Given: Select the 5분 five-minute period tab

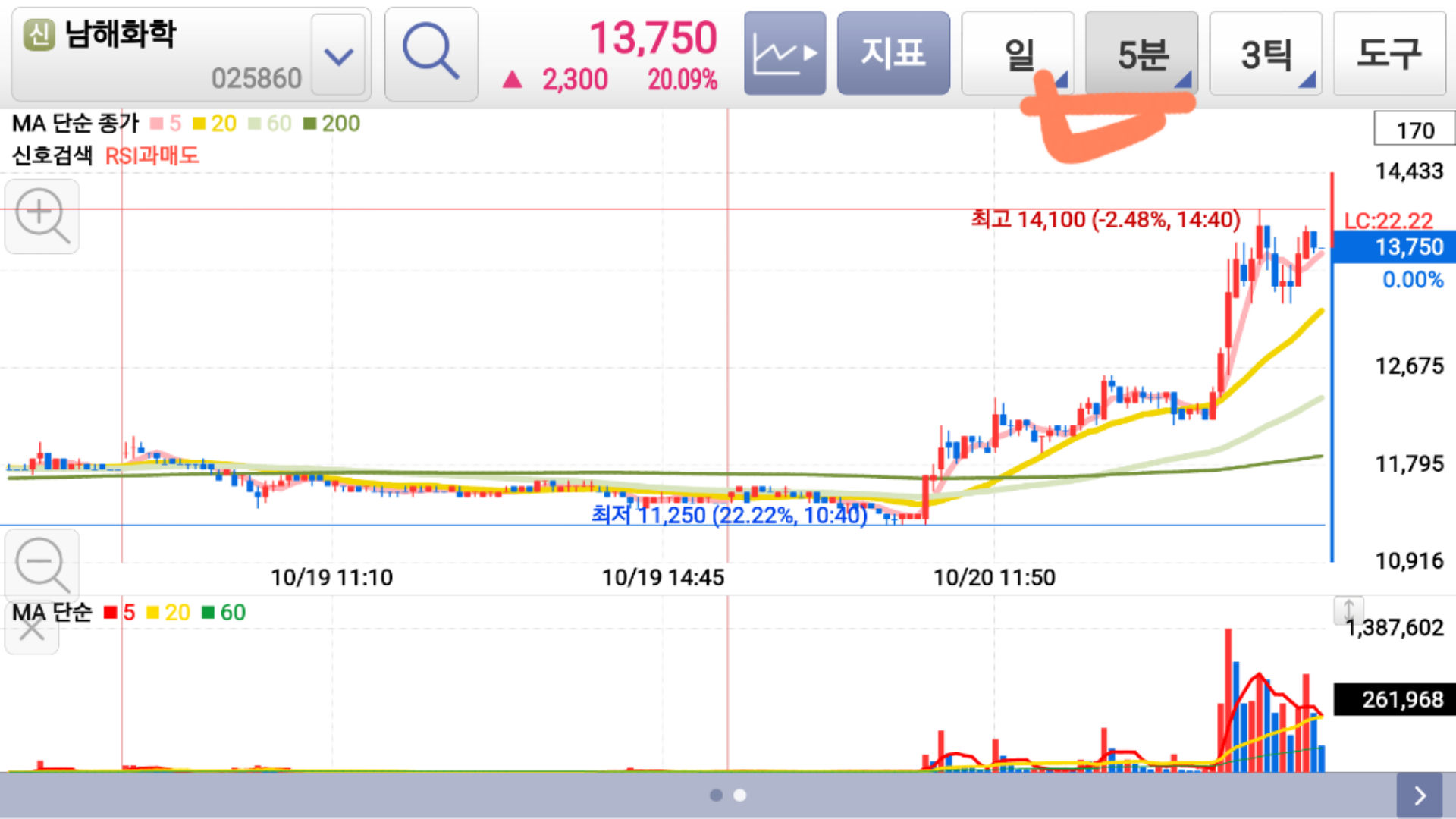Looking at the screenshot, I should click(1141, 53).
